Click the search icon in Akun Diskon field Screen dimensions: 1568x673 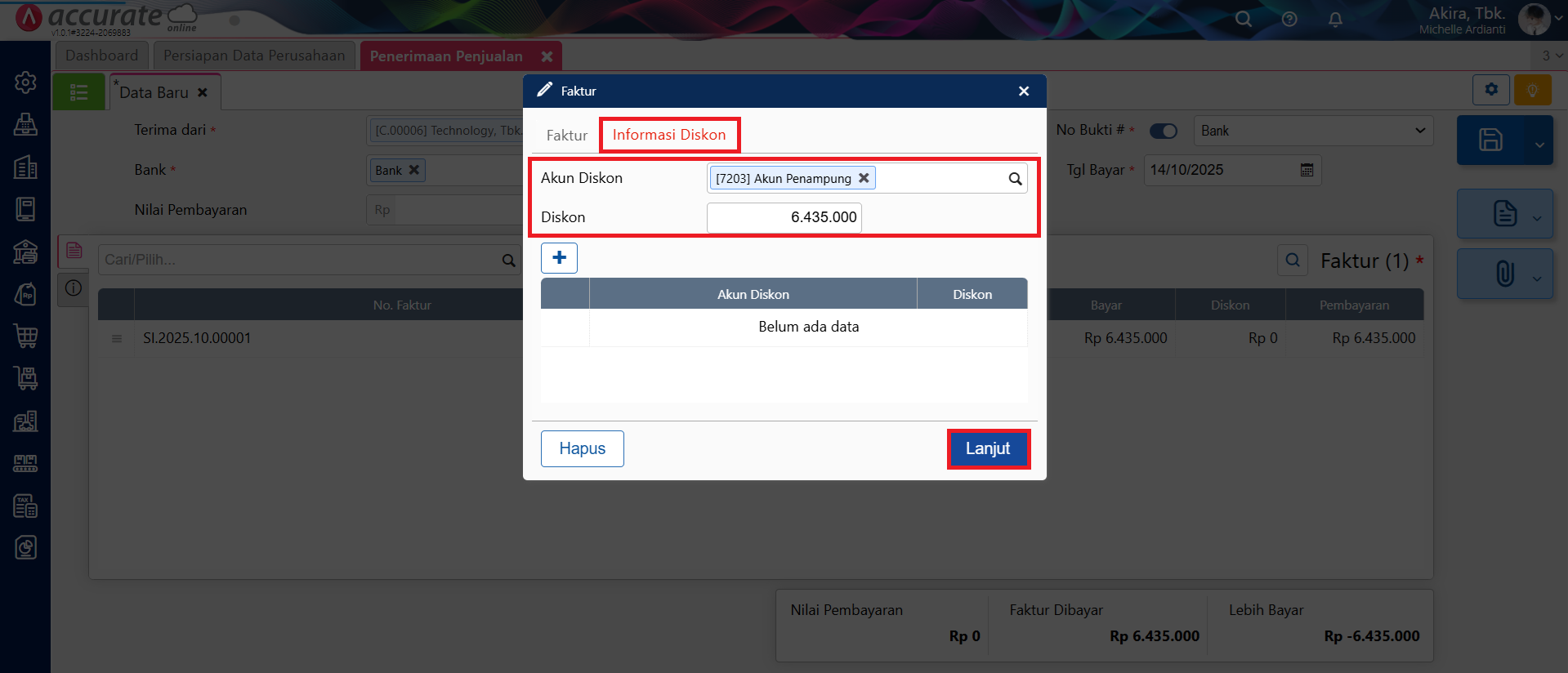[1015, 179]
